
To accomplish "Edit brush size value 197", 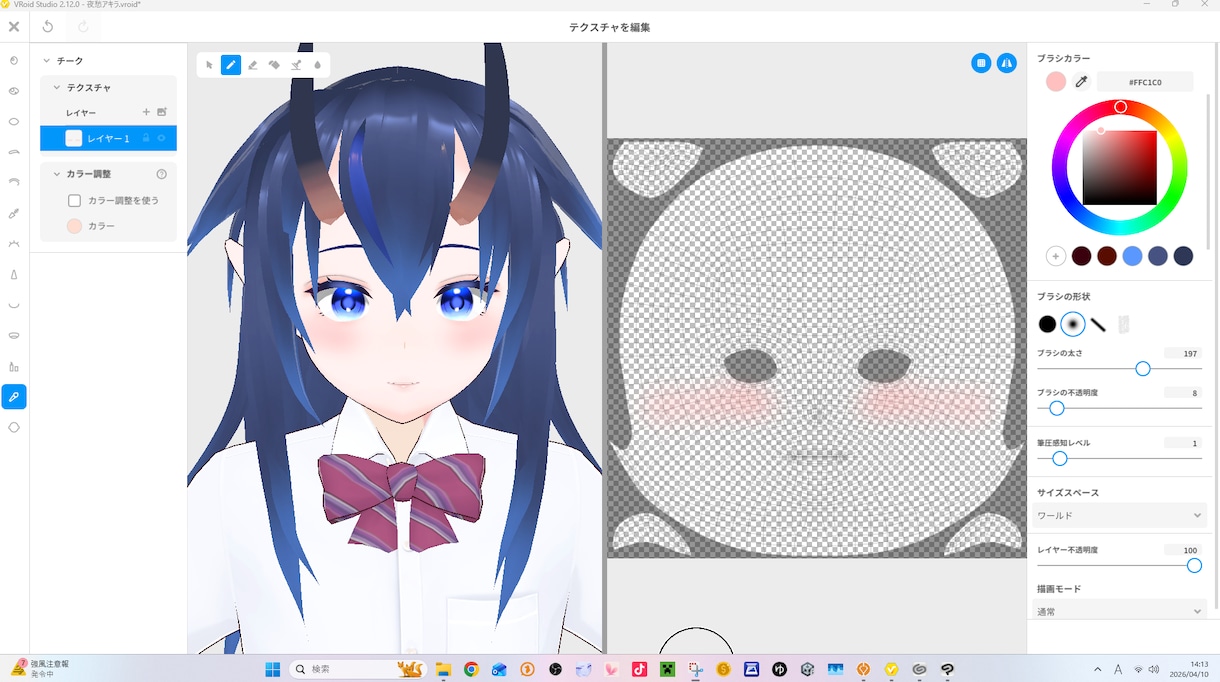I will (x=1183, y=353).
